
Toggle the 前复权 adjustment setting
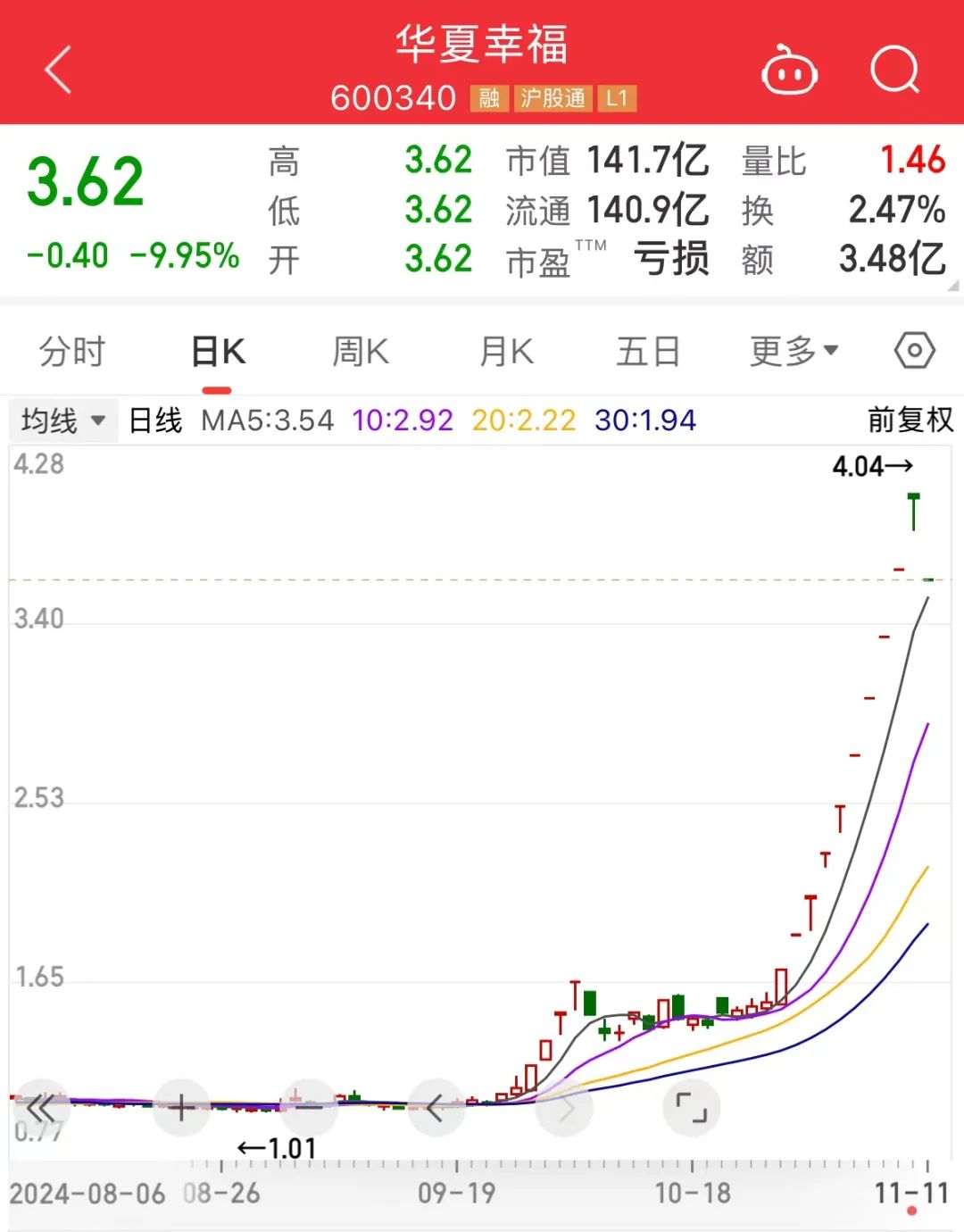click(910, 420)
